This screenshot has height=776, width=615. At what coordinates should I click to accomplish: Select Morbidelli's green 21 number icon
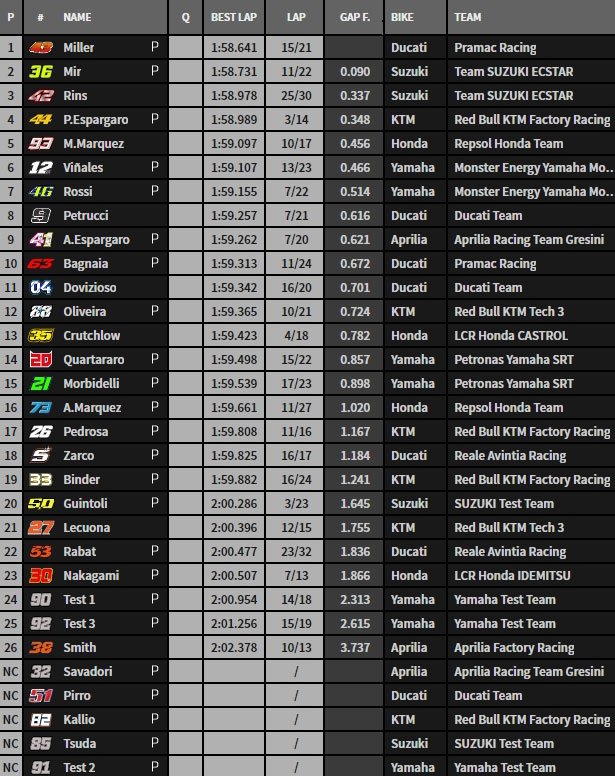(x=40, y=384)
